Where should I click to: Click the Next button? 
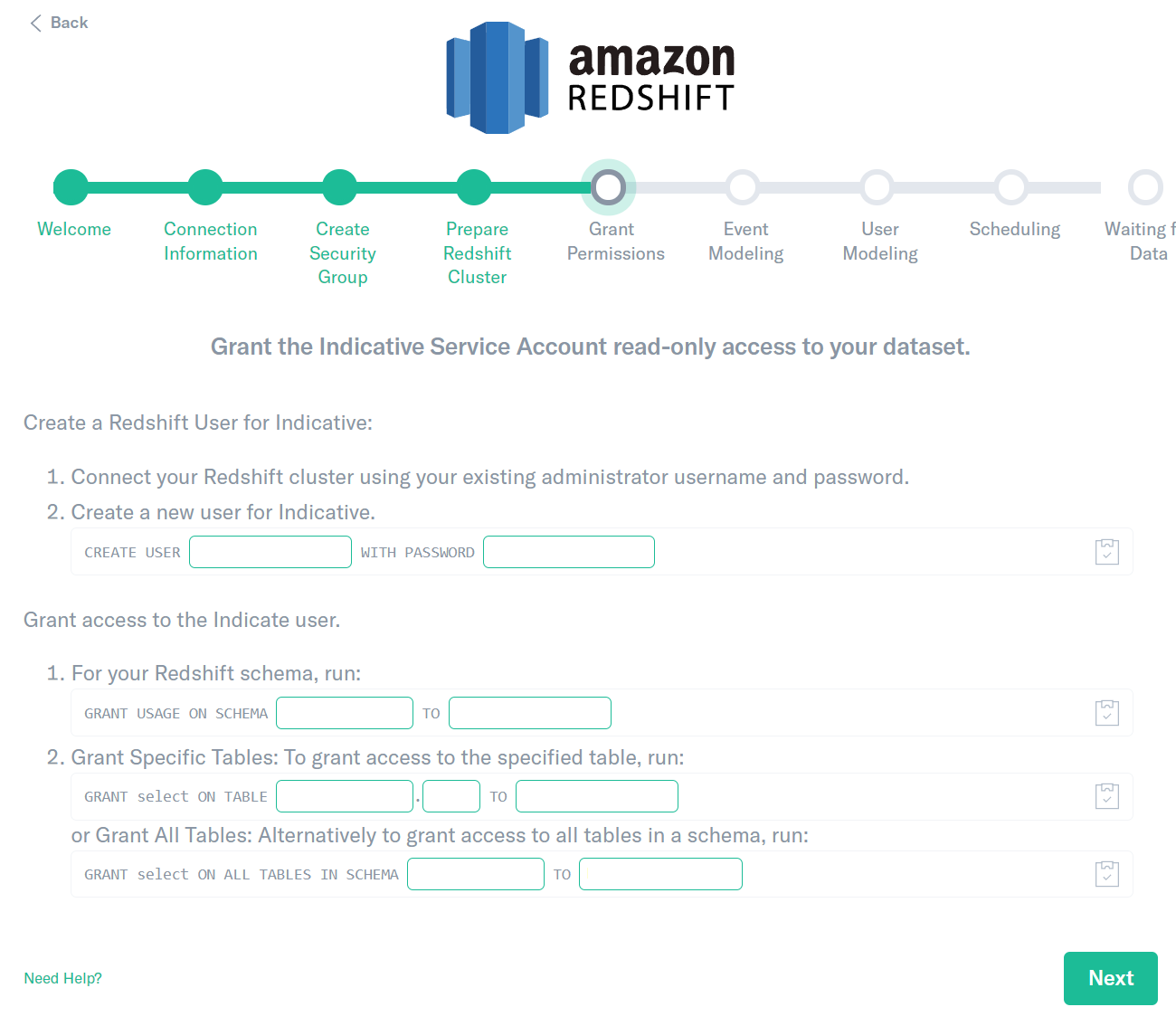pyautogui.click(x=1111, y=978)
